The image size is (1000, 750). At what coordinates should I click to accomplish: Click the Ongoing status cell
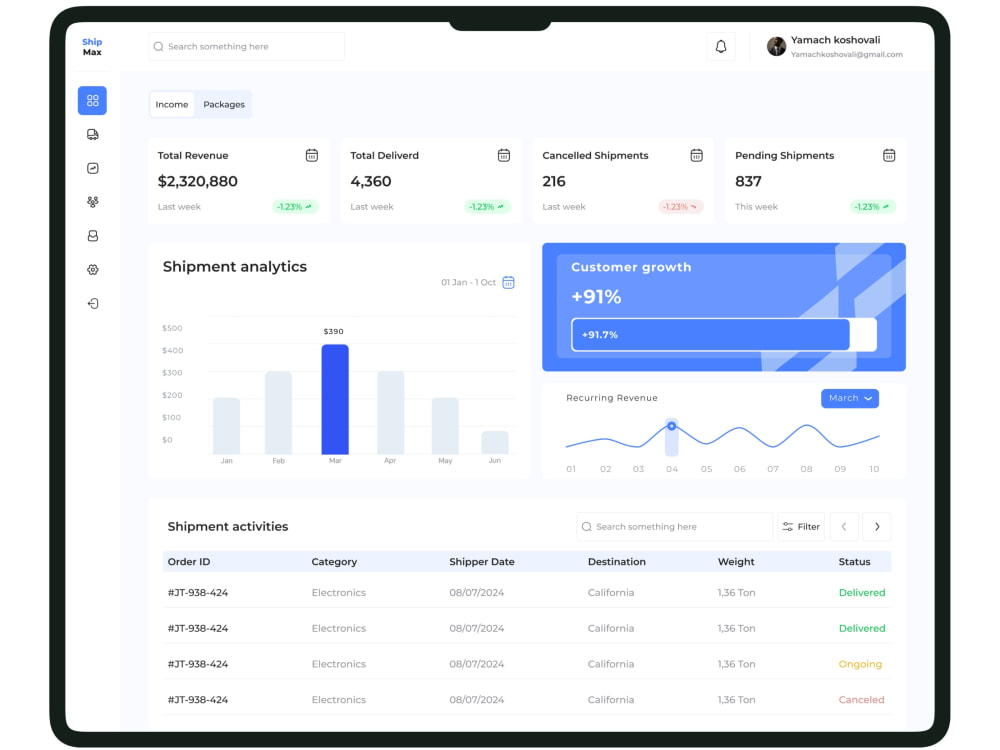(860, 664)
